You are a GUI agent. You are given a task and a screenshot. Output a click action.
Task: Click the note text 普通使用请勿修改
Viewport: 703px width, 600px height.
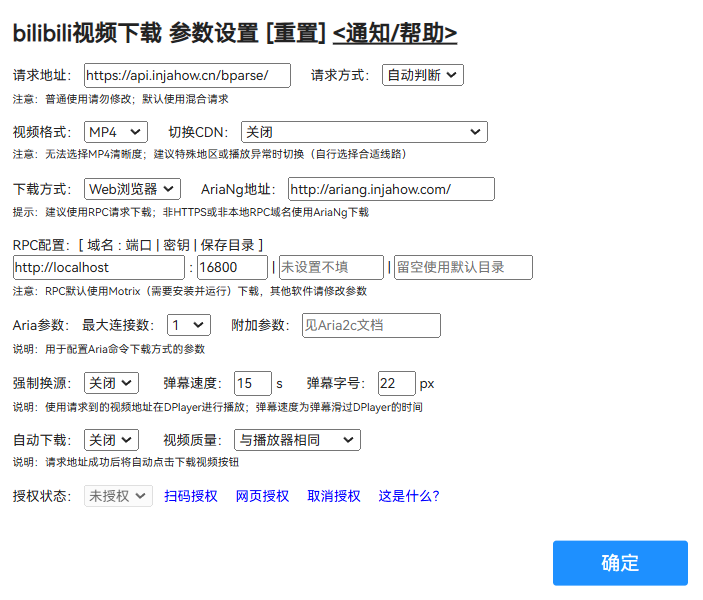pyautogui.click(x=88, y=99)
